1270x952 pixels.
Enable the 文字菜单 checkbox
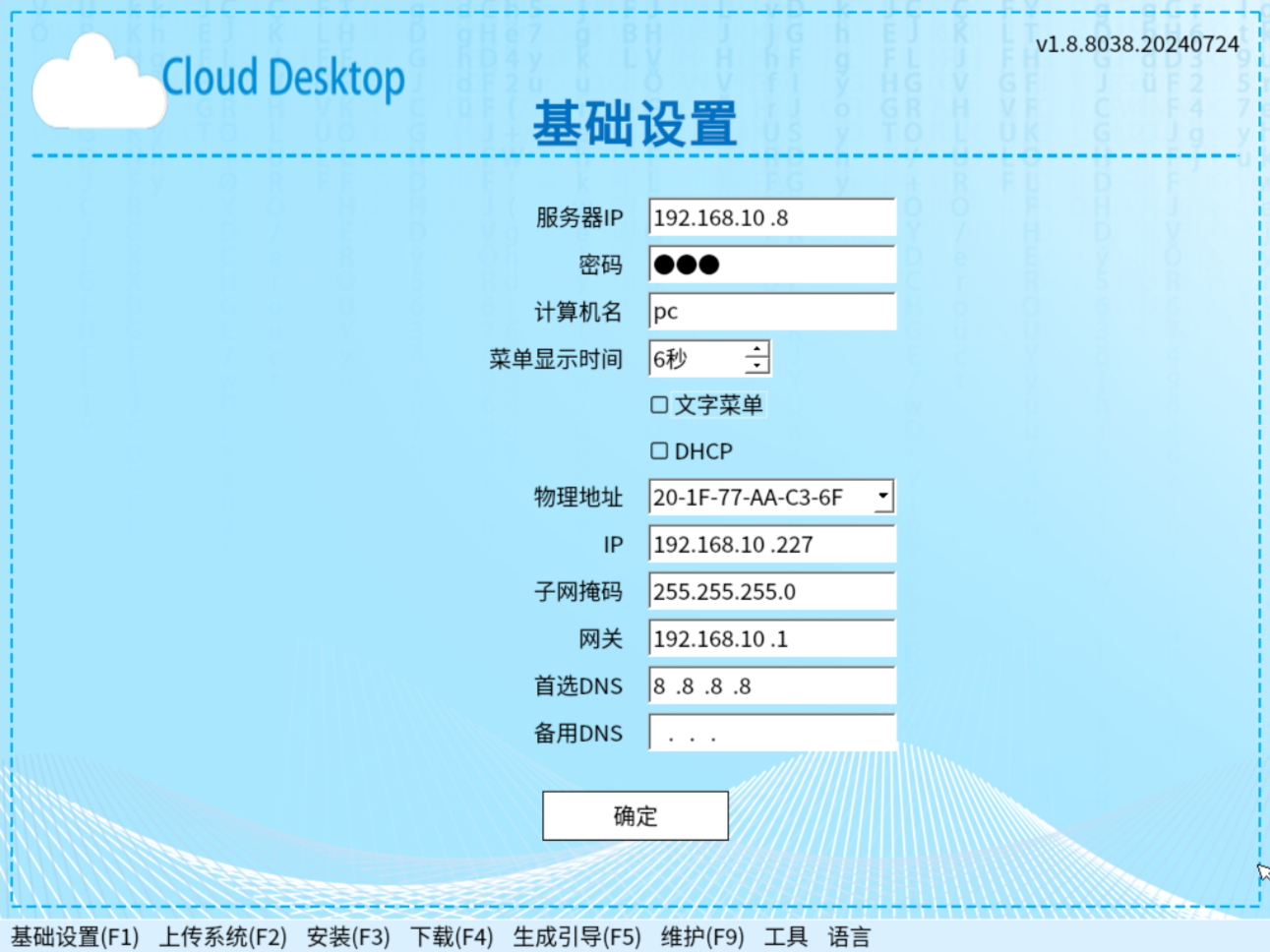coord(659,404)
